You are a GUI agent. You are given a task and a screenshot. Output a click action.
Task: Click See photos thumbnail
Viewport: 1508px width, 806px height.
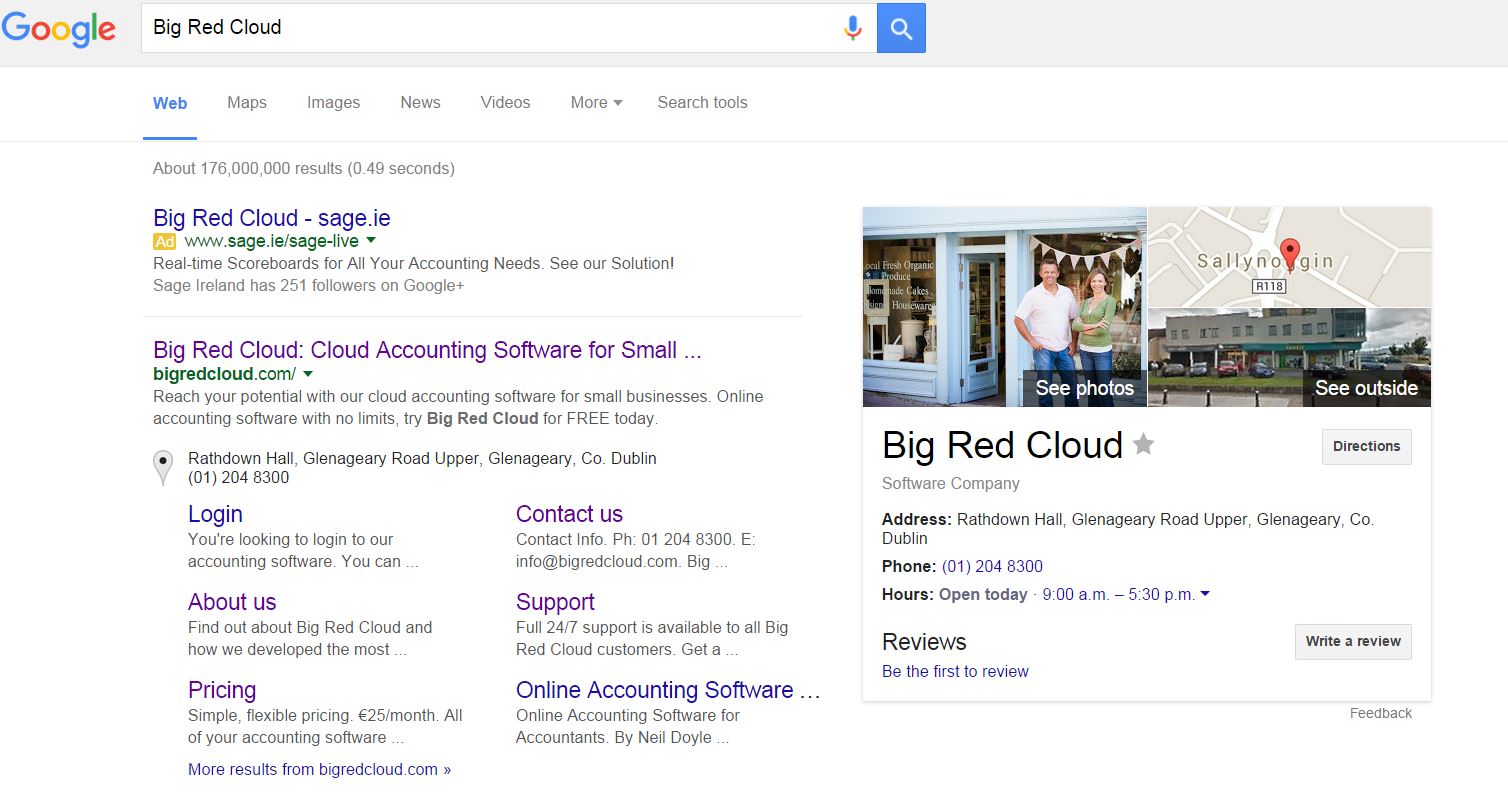click(1004, 307)
